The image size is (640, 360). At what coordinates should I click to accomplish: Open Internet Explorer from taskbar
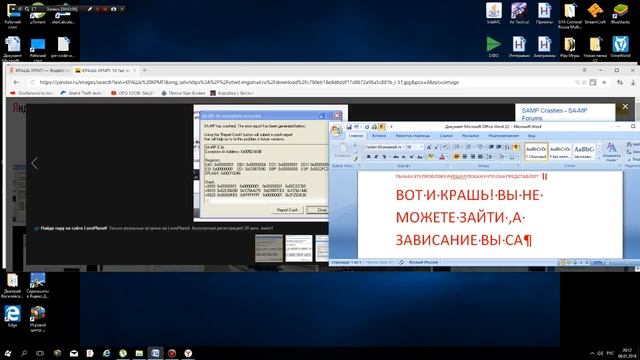pos(107,353)
